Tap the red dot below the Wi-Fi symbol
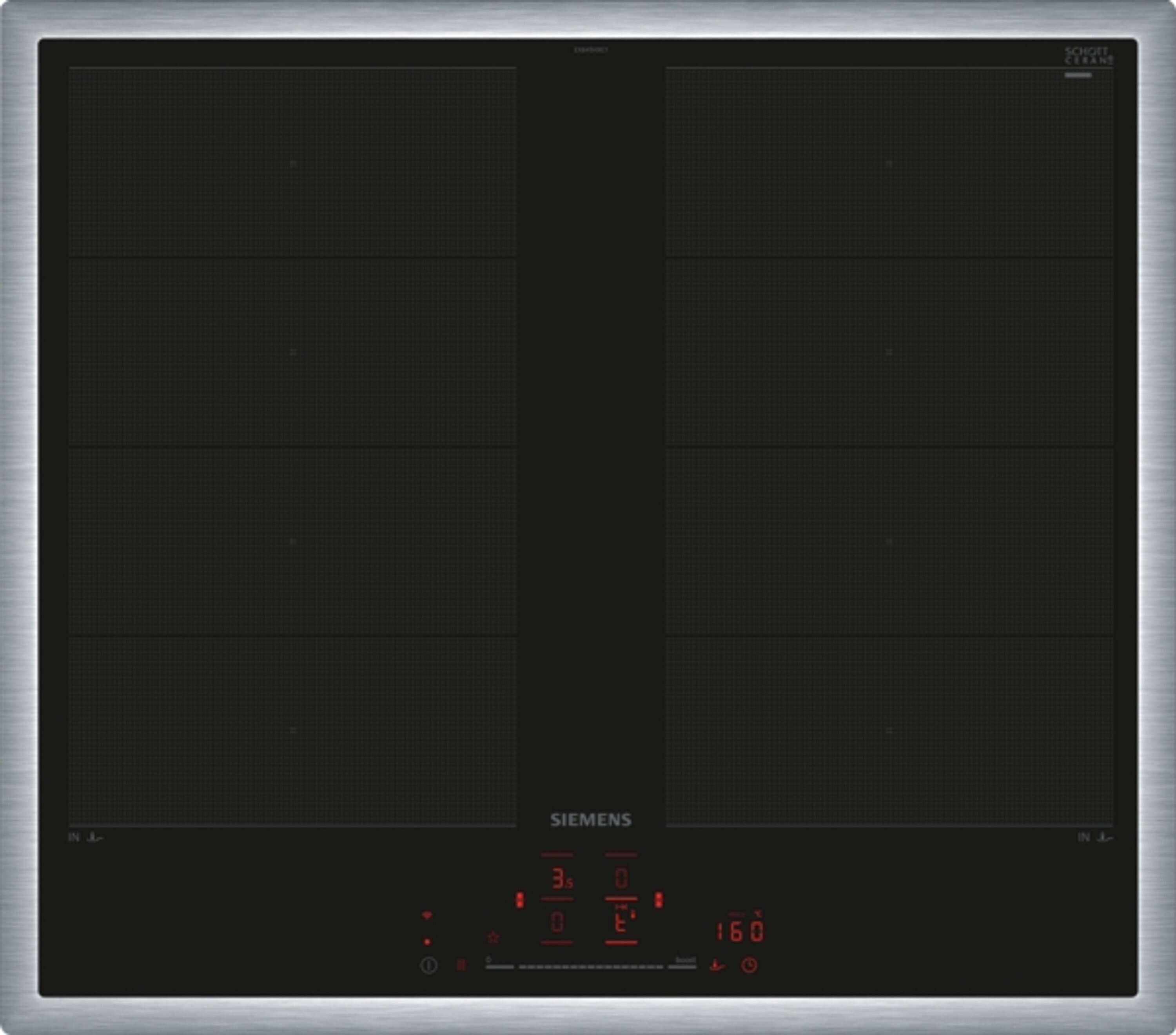Viewport: 1176px width, 1035px height. click(427, 942)
